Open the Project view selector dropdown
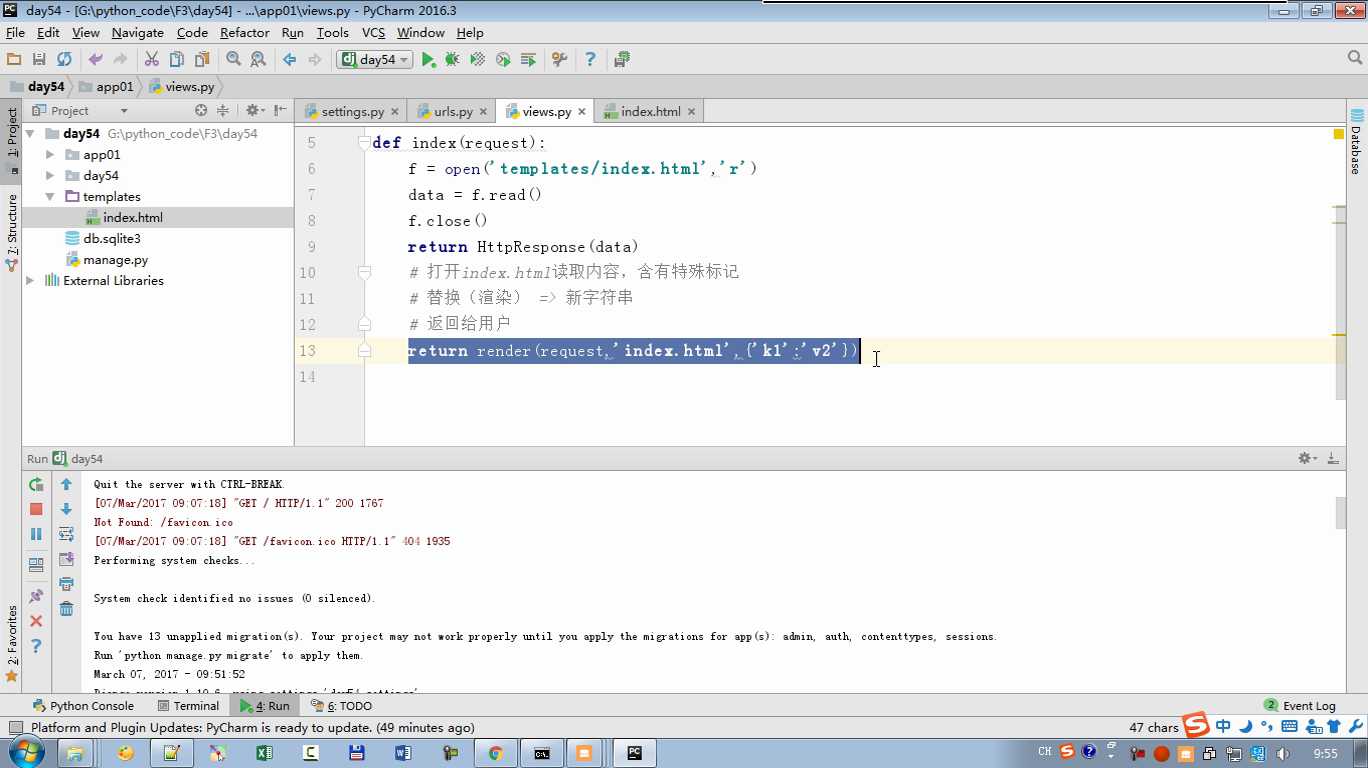Viewport: 1368px width, 768px height. pyautogui.click(x=124, y=111)
